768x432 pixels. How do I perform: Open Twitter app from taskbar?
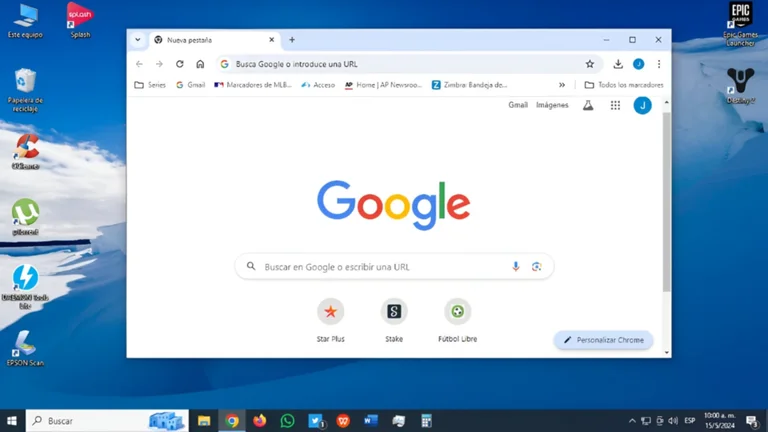click(316, 421)
